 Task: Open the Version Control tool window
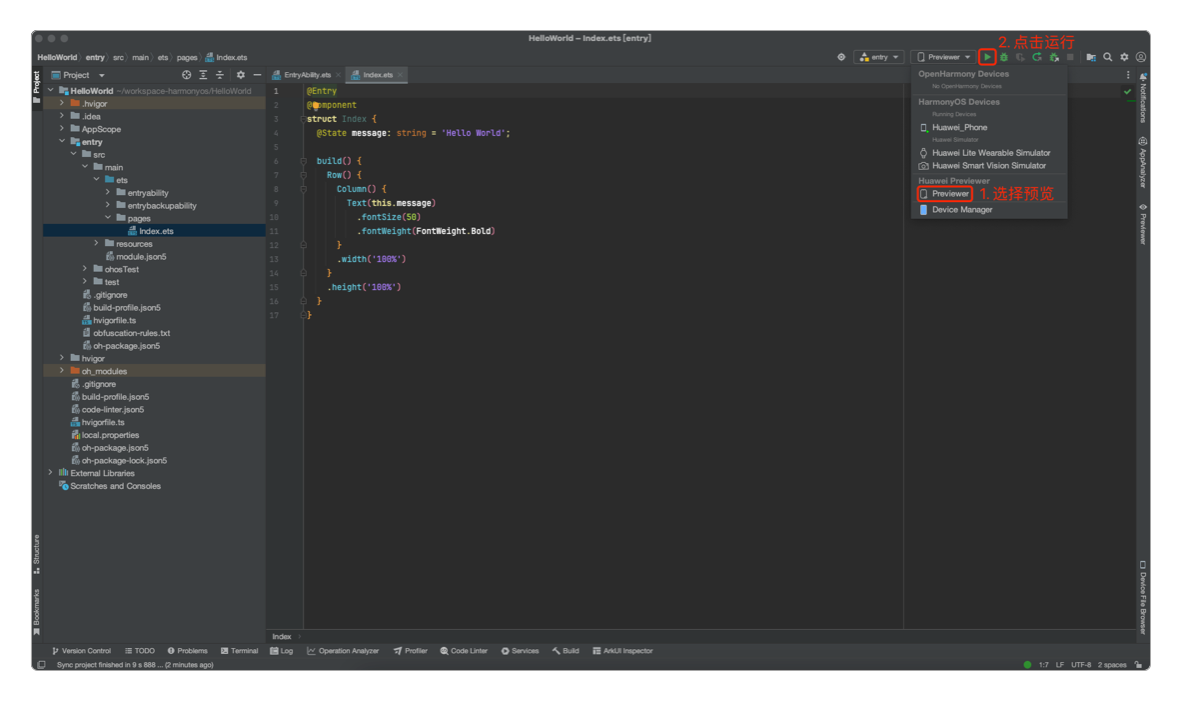[x=81, y=651]
